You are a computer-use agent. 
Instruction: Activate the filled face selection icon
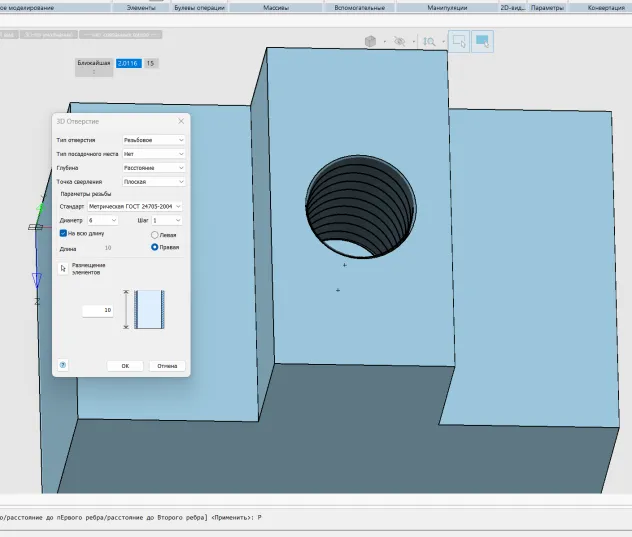(482, 41)
